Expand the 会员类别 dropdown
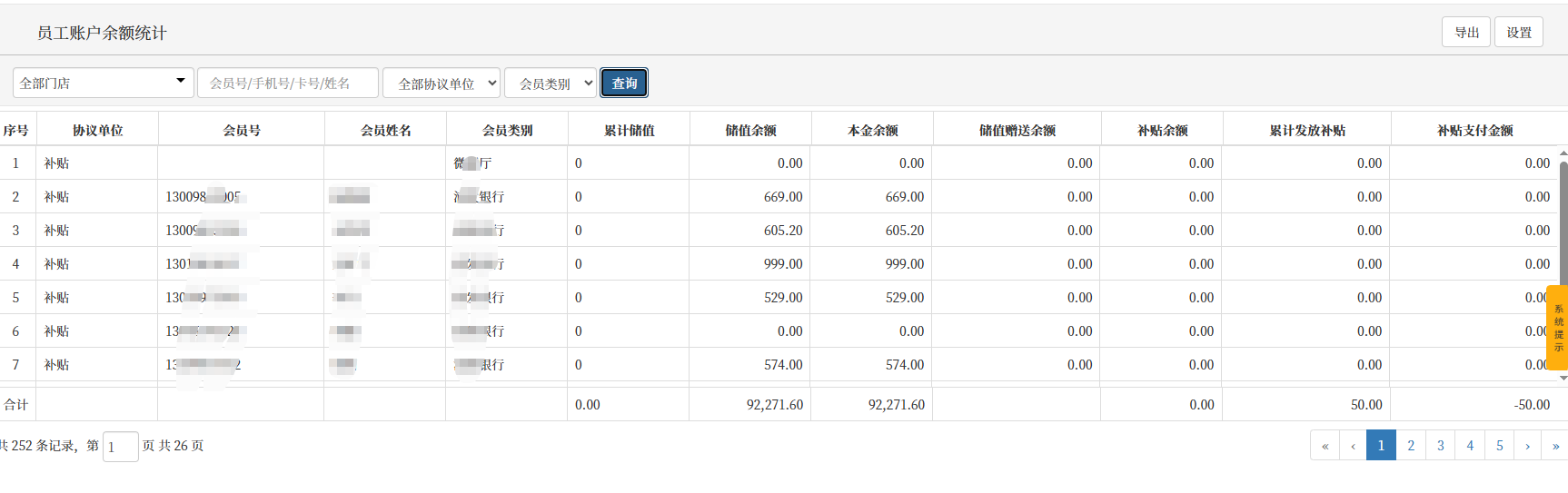 point(551,84)
